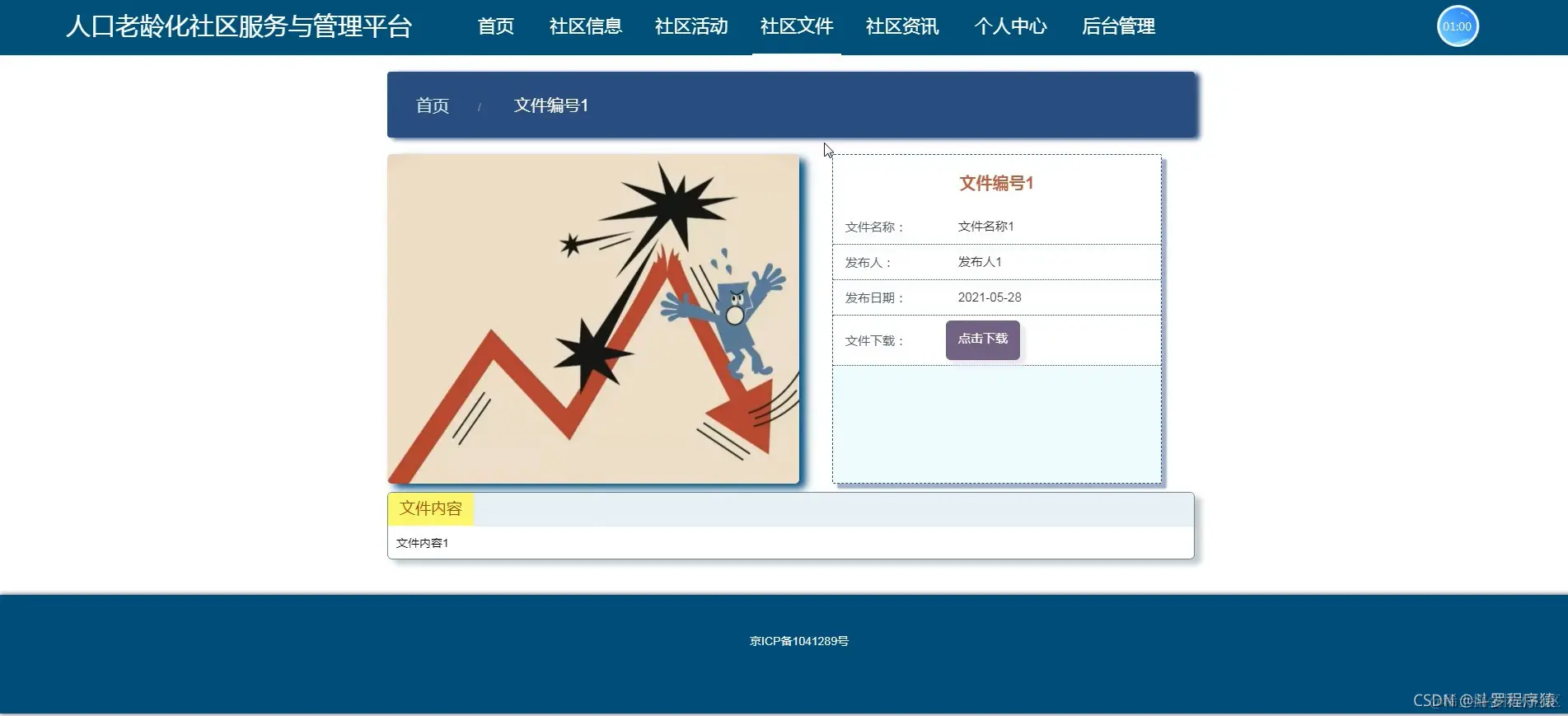Click the 发布人1 value text
The image size is (1568, 716).
click(x=980, y=262)
